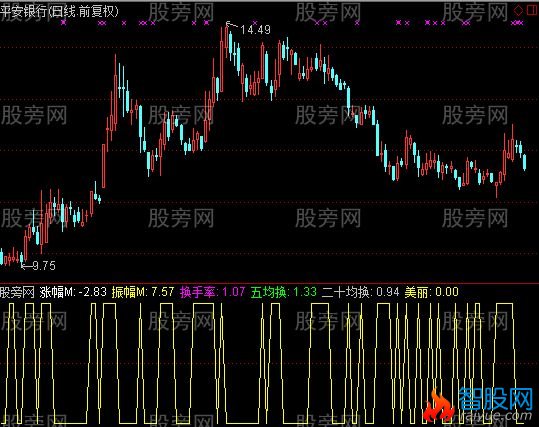Image resolution: width=539 pixels, height=427 pixels.
Task: Click the 涨幅M: -2.83 indicator value
Action: pos(73,292)
